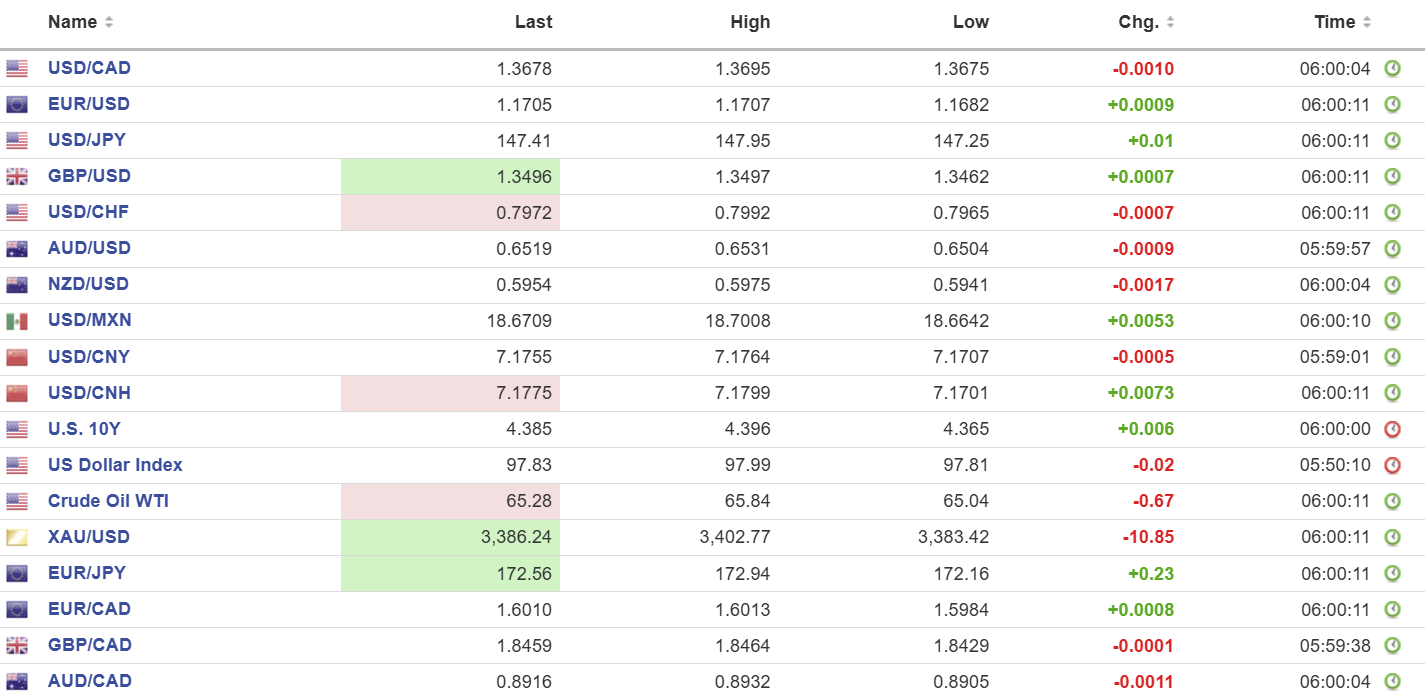This screenshot has width=1425, height=694.
Task: Click the green clock icon for Crude Oil WTI
Action: 1392,501
